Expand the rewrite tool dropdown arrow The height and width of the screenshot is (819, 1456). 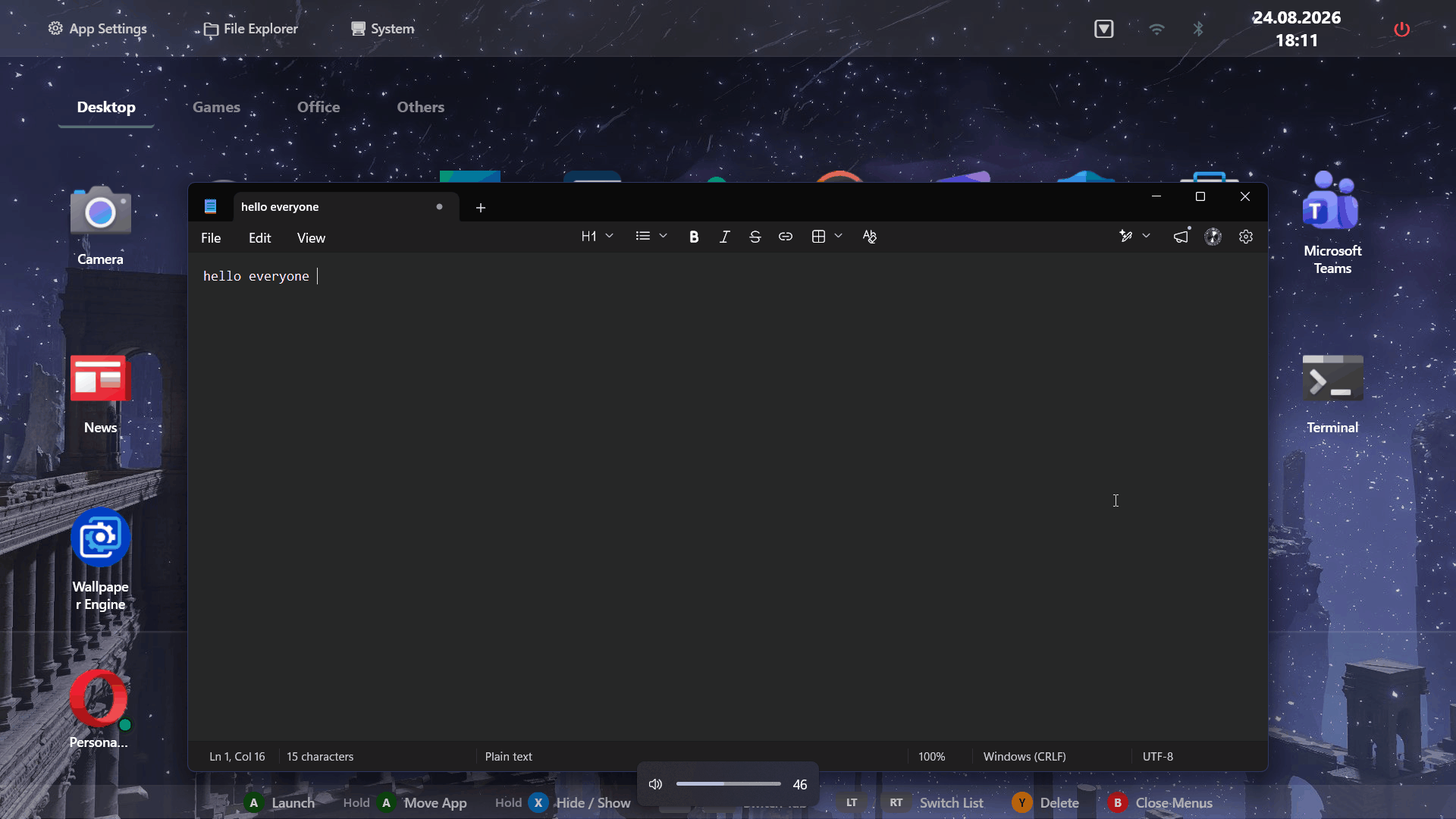pyautogui.click(x=1147, y=237)
